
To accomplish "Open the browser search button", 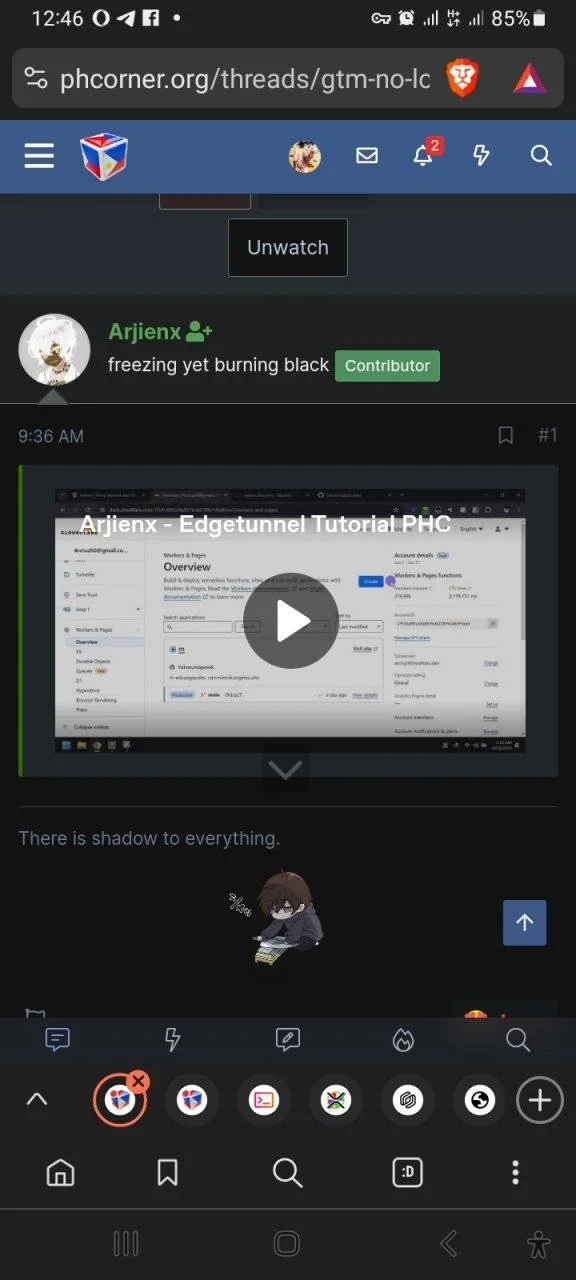I will point(287,1173).
